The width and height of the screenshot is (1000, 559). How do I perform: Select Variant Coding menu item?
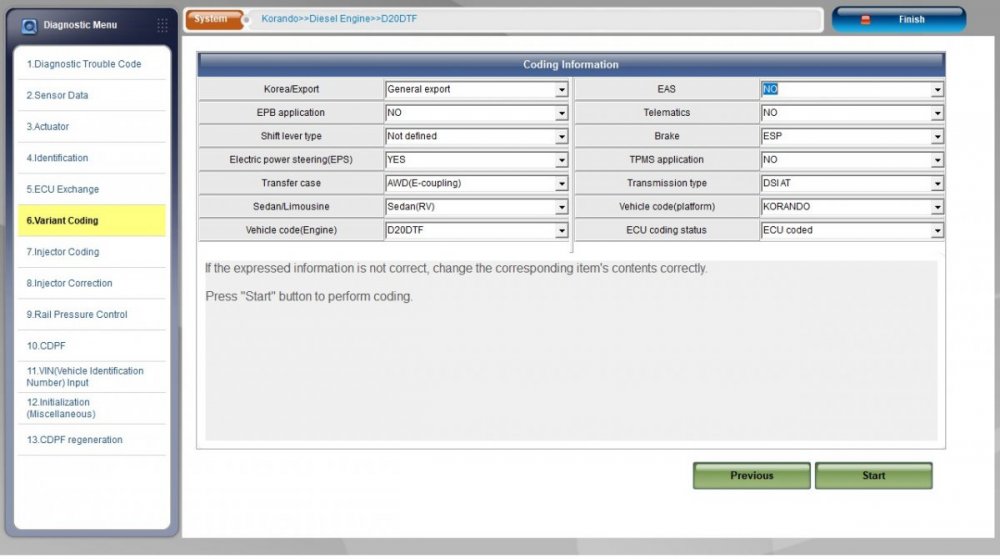coord(92,220)
